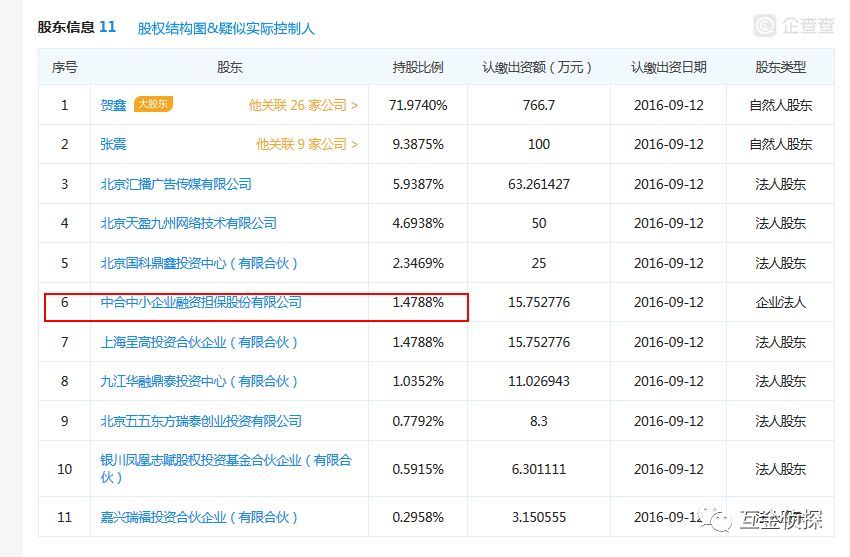Open 九江华融鼎泰投资中心（有限合伙） link
The image size is (850, 557).
pyautogui.click(x=199, y=381)
